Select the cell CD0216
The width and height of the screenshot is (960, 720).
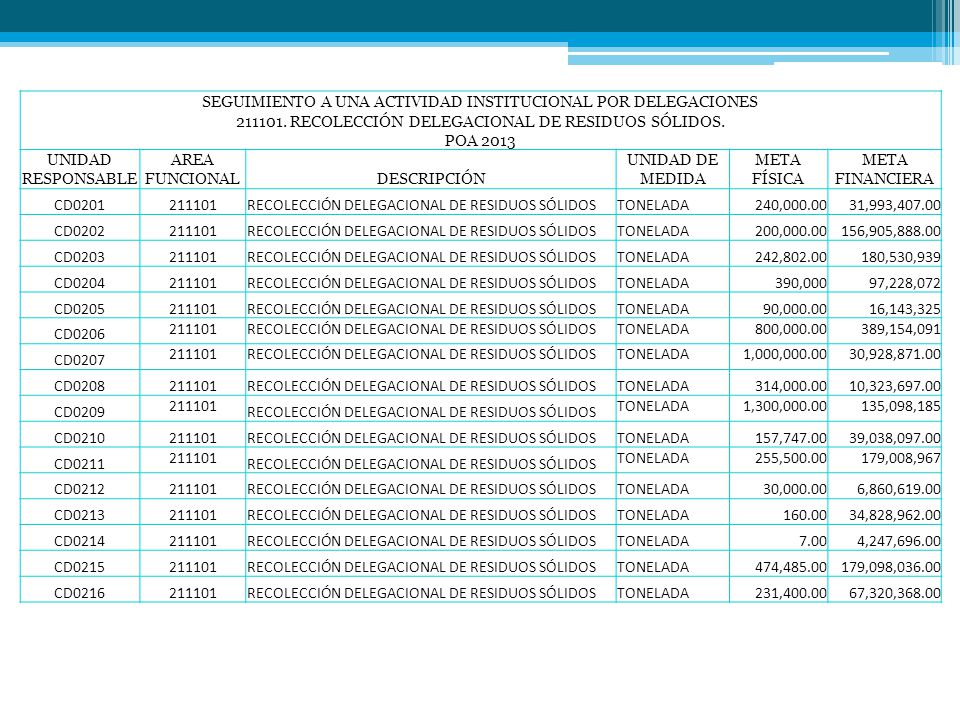point(80,593)
